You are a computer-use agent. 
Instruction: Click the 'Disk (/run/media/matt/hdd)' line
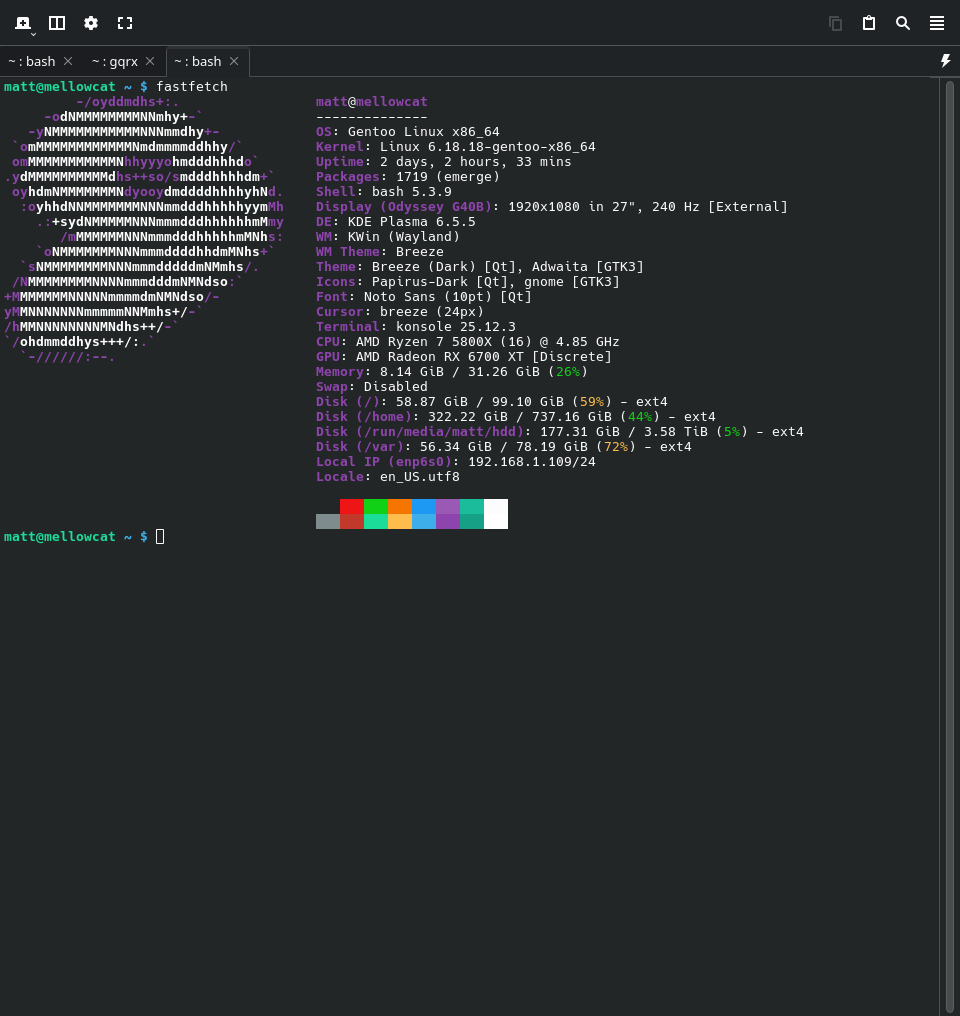pos(560,432)
